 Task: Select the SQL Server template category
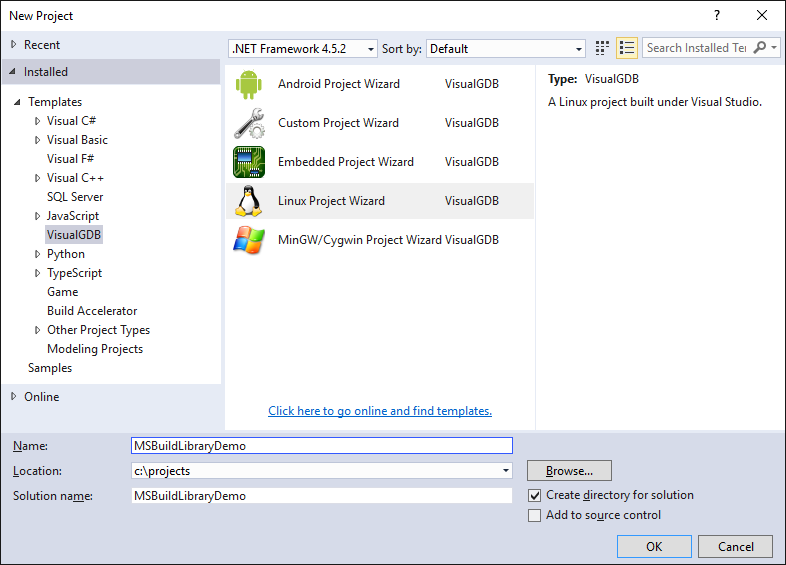coord(75,197)
